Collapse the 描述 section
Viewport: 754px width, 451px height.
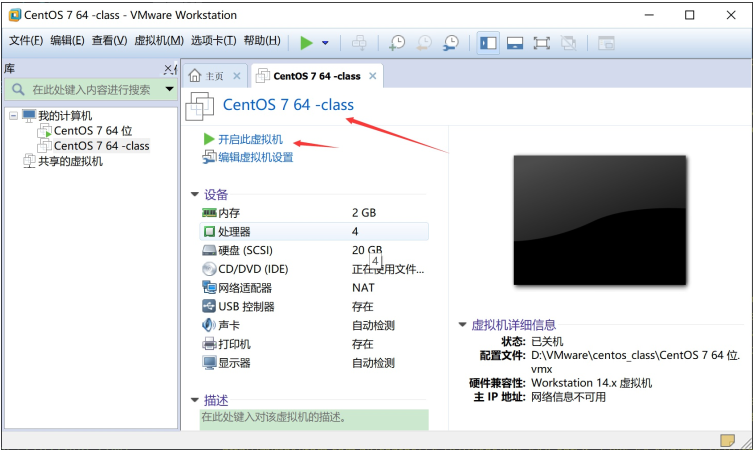click(x=195, y=400)
